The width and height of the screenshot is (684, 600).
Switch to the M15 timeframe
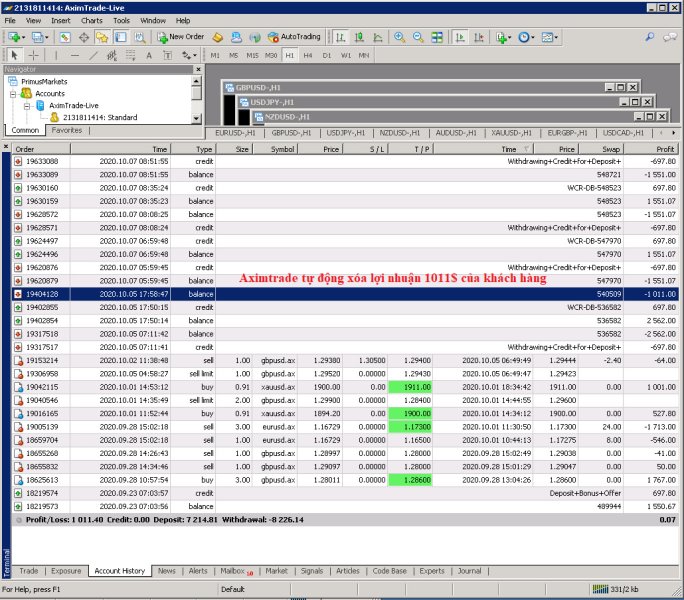pyautogui.click(x=252, y=55)
